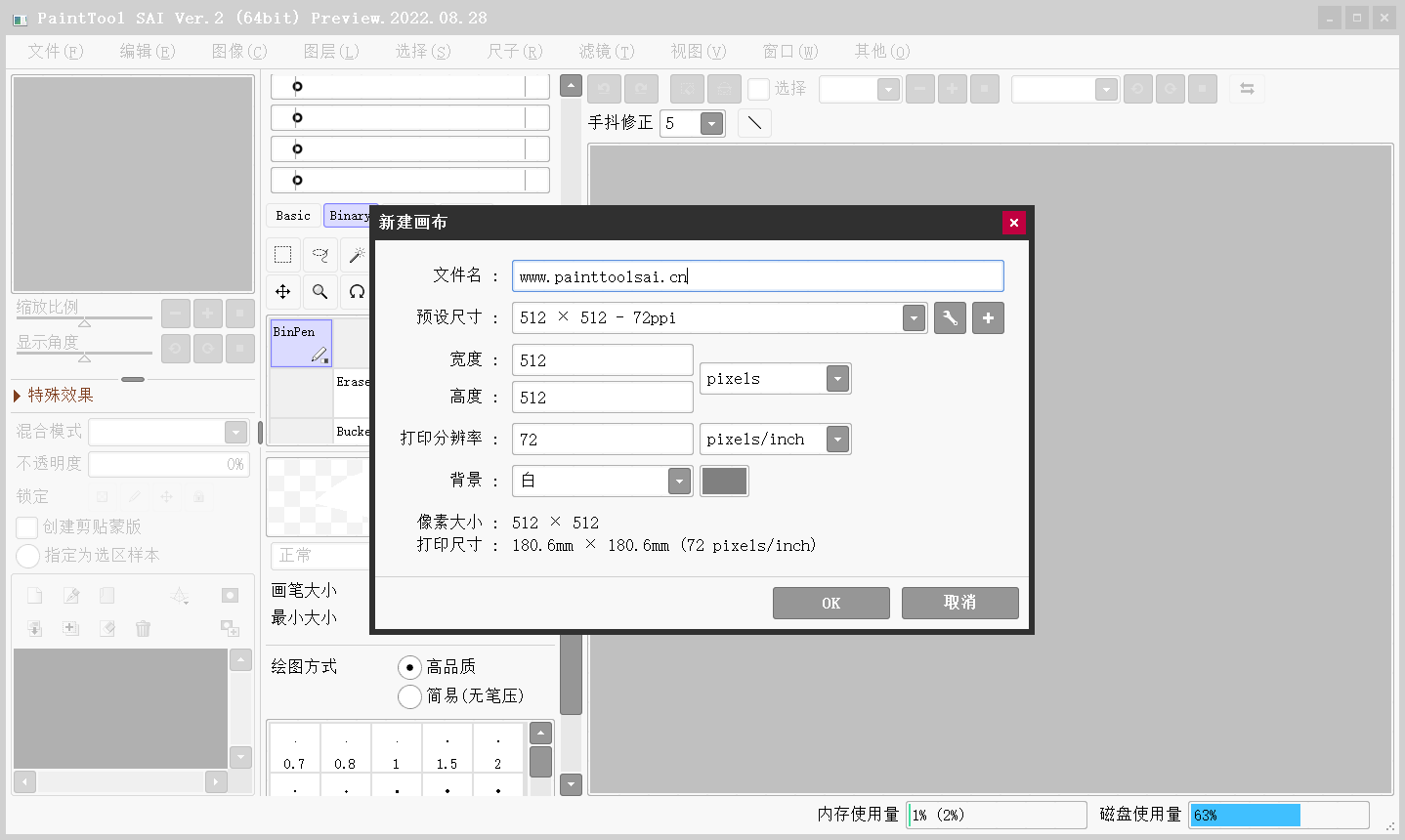Viewport: 1405px width, 840px height.
Task: Close the 新建画布 dialog
Action: tap(1013, 223)
